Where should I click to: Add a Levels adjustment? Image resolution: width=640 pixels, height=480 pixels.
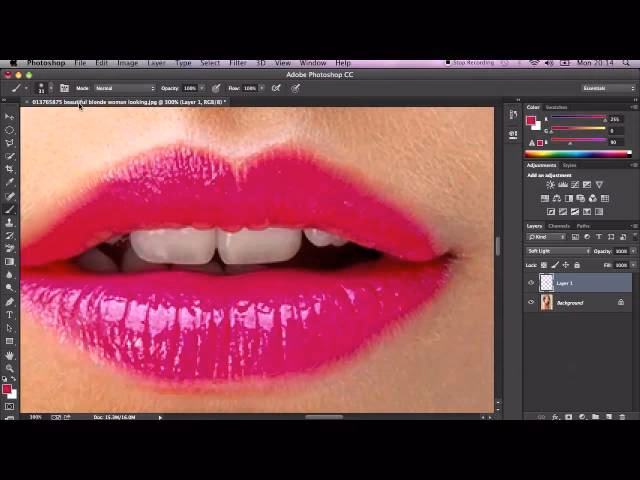coord(563,185)
